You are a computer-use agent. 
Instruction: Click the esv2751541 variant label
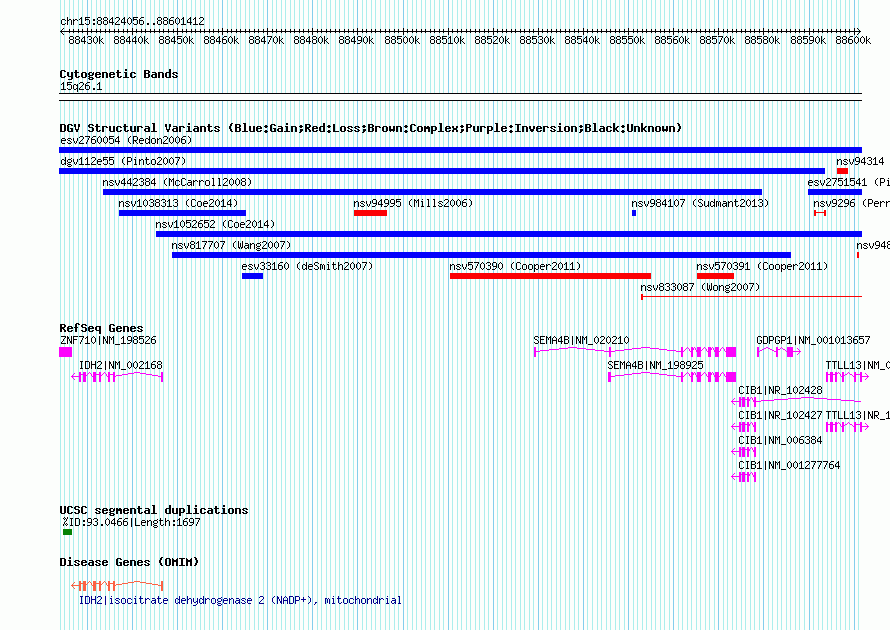849,182
